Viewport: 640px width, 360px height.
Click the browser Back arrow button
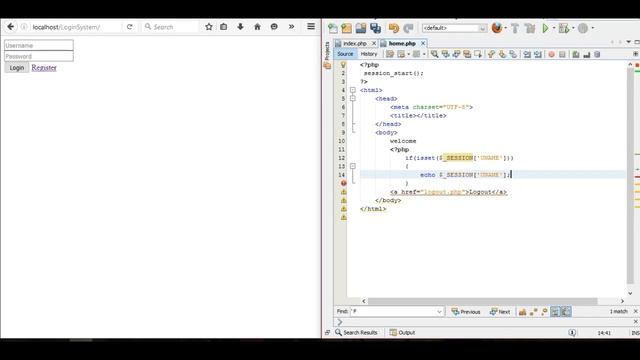[x=11, y=27]
